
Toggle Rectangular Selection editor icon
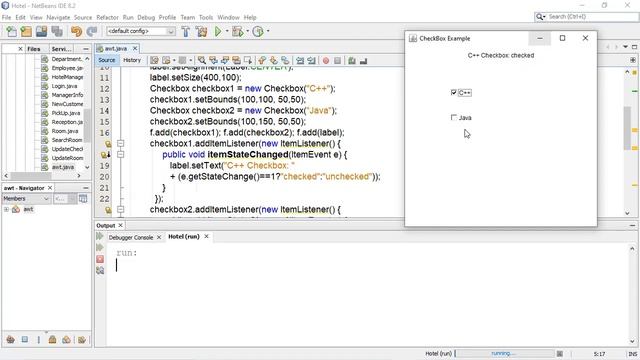[247, 60]
